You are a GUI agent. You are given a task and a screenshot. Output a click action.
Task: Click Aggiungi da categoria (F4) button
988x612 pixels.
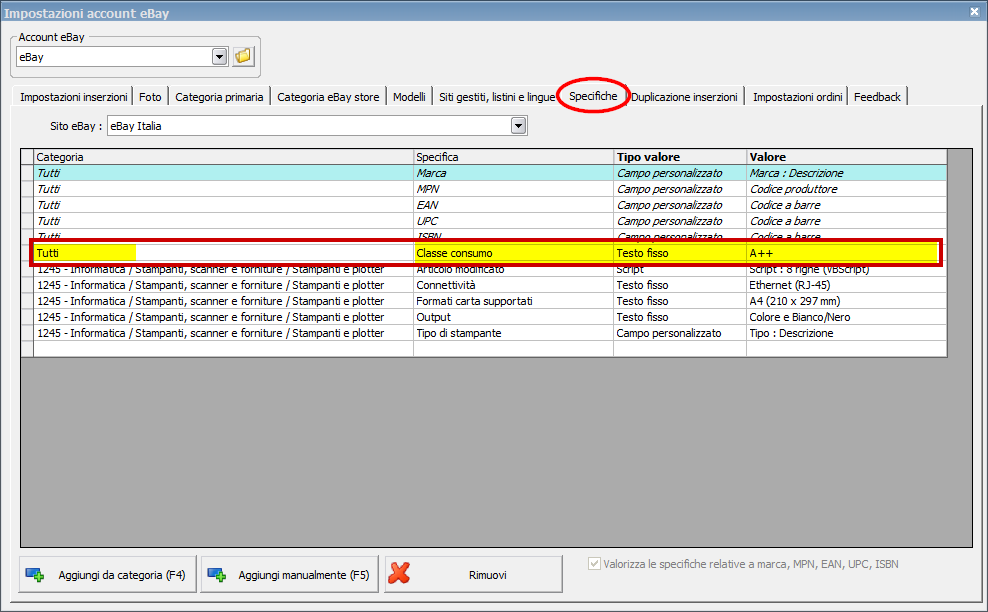click(108, 574)
